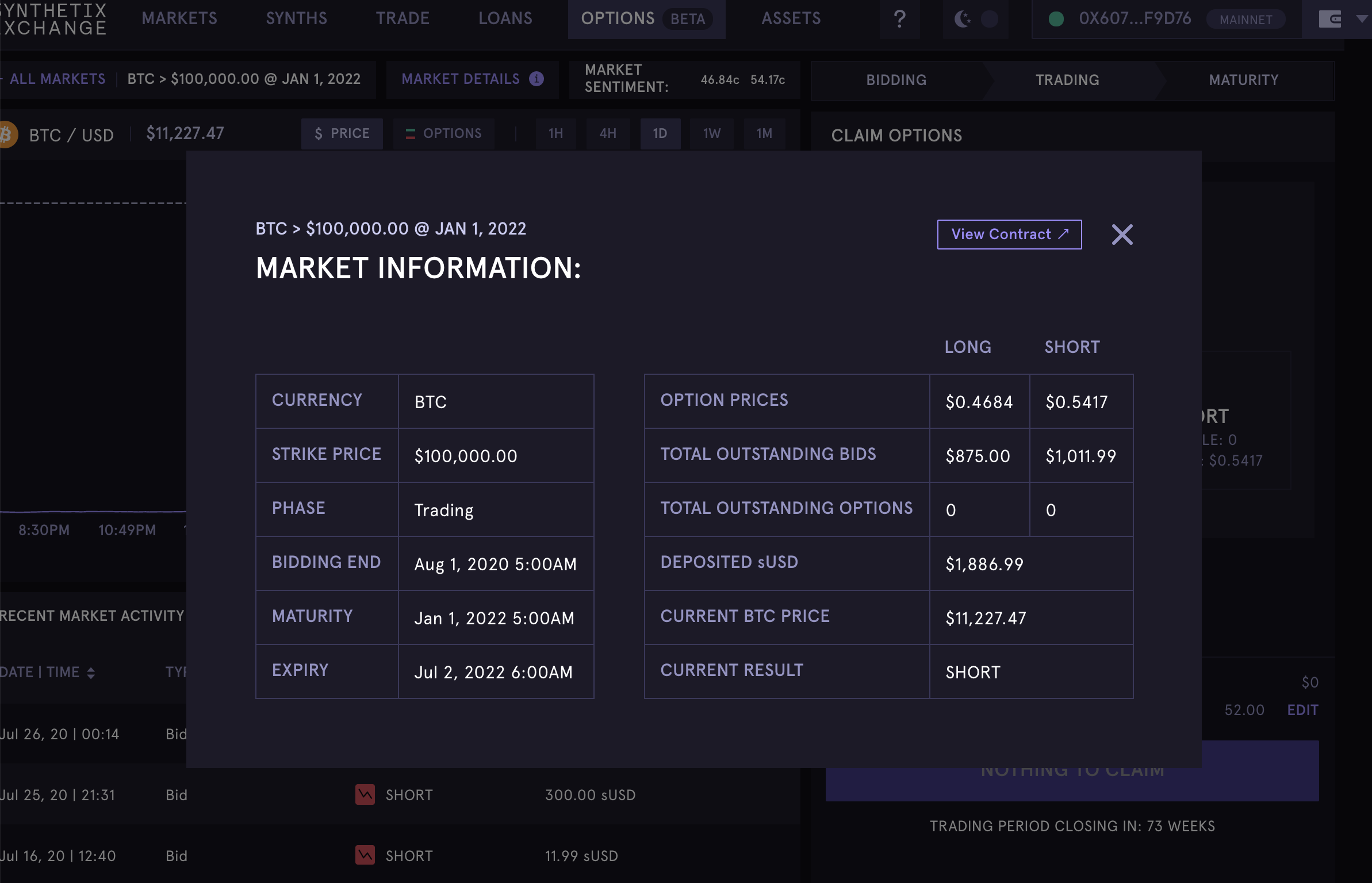Open the Loans menu

505,19
